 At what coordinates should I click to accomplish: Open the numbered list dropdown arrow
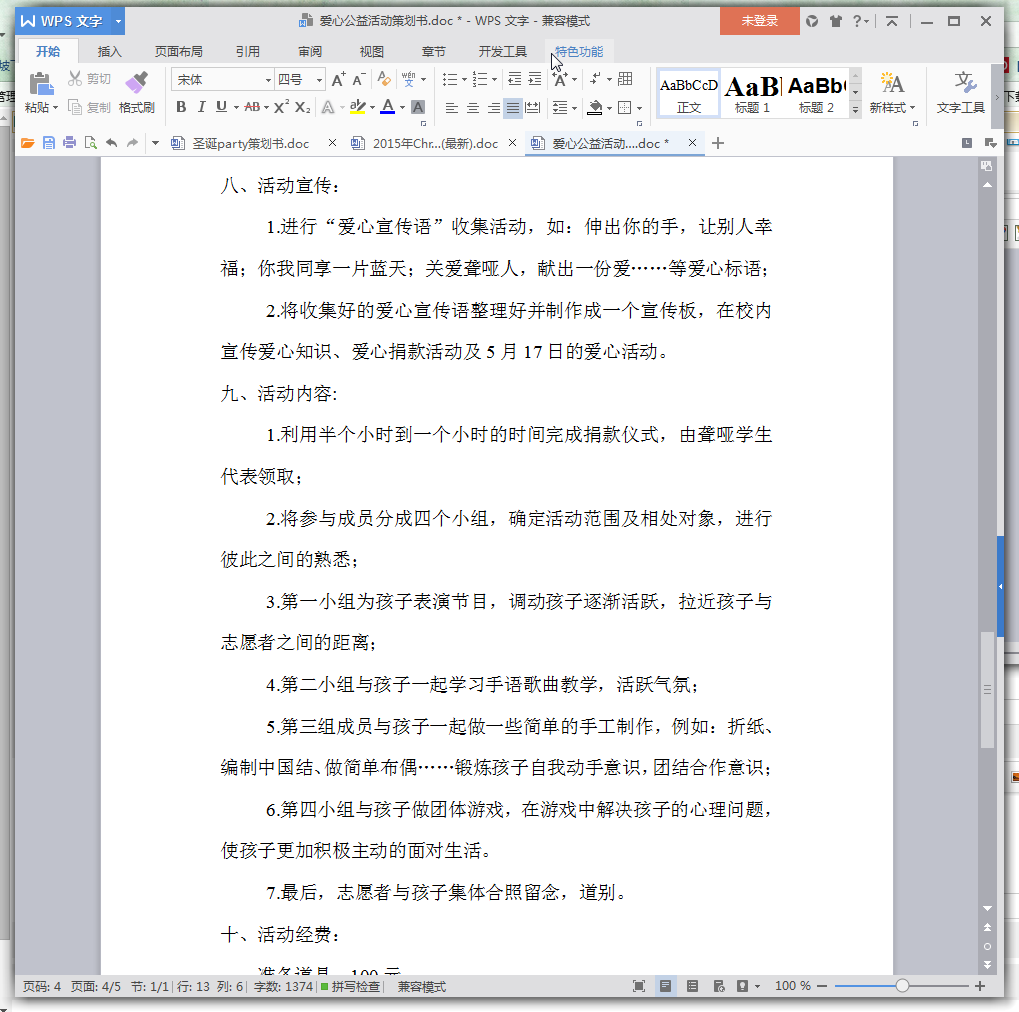click(495, 80)
